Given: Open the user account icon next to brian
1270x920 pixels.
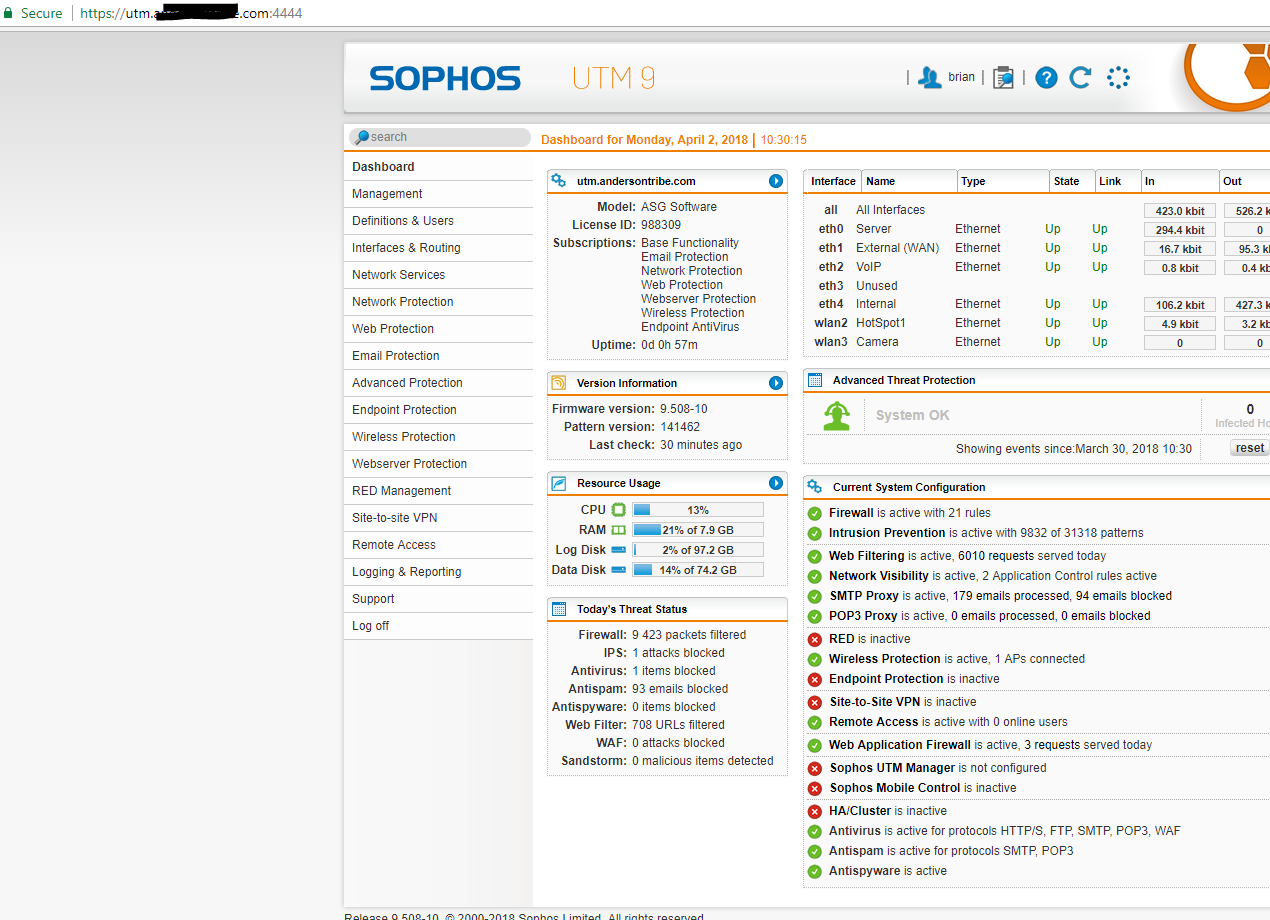Looking at the screenshot, I should [x=930, y=78].
